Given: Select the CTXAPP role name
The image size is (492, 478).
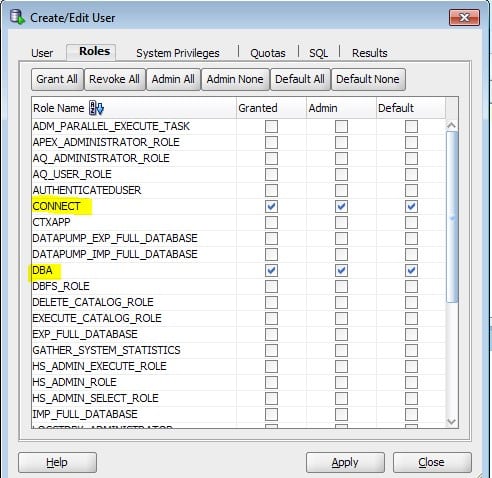Looking at the screenshot, I should coord(51,222).
